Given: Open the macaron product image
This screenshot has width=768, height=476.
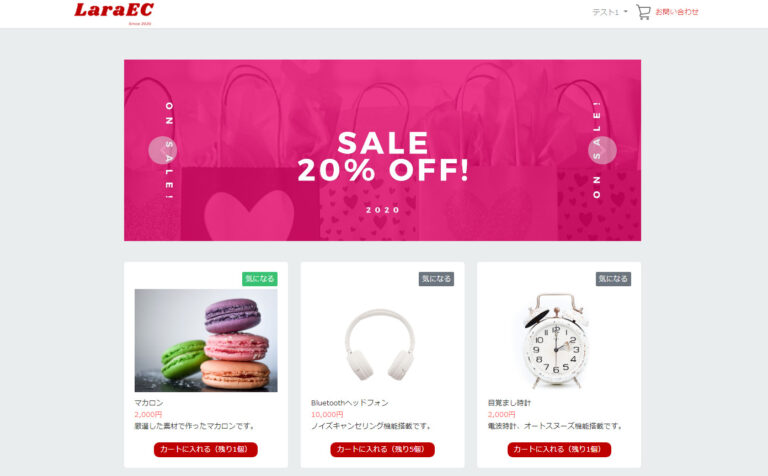Looking at the screenshot, I should pos(206,340).
